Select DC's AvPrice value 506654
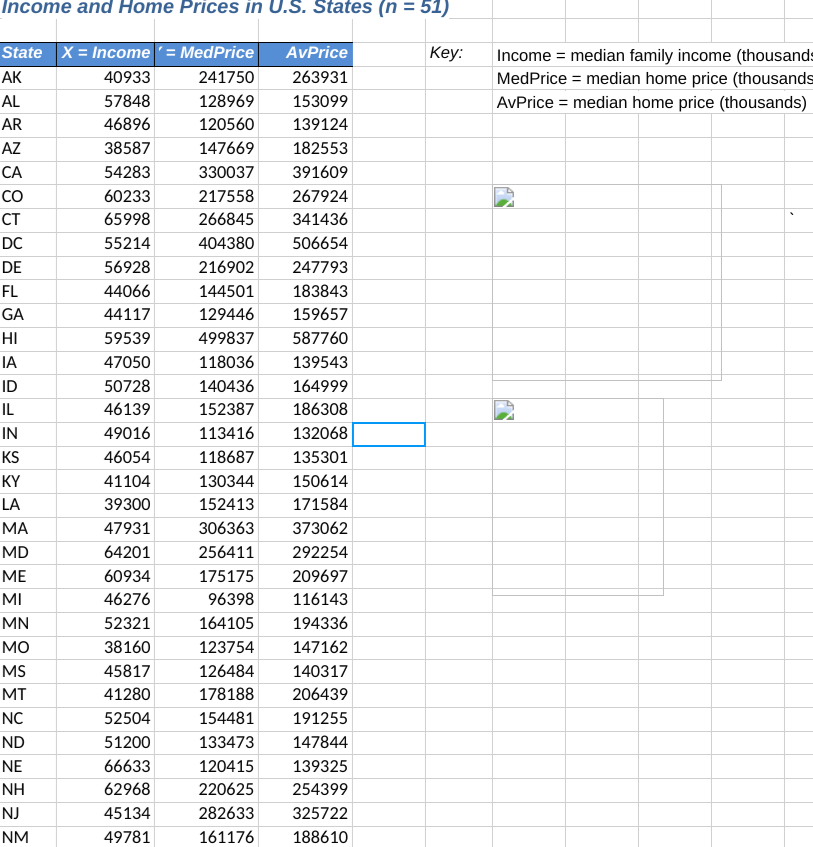 tap(305, 243)
